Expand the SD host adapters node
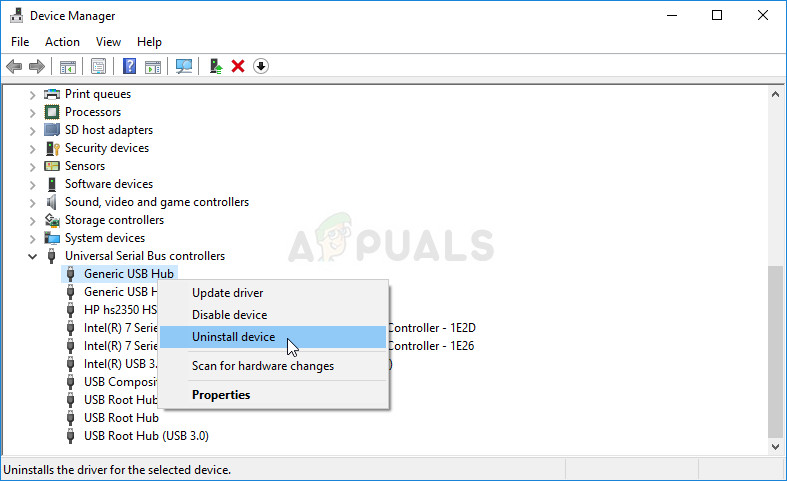787x481 pixels. [x=33, y=131]
